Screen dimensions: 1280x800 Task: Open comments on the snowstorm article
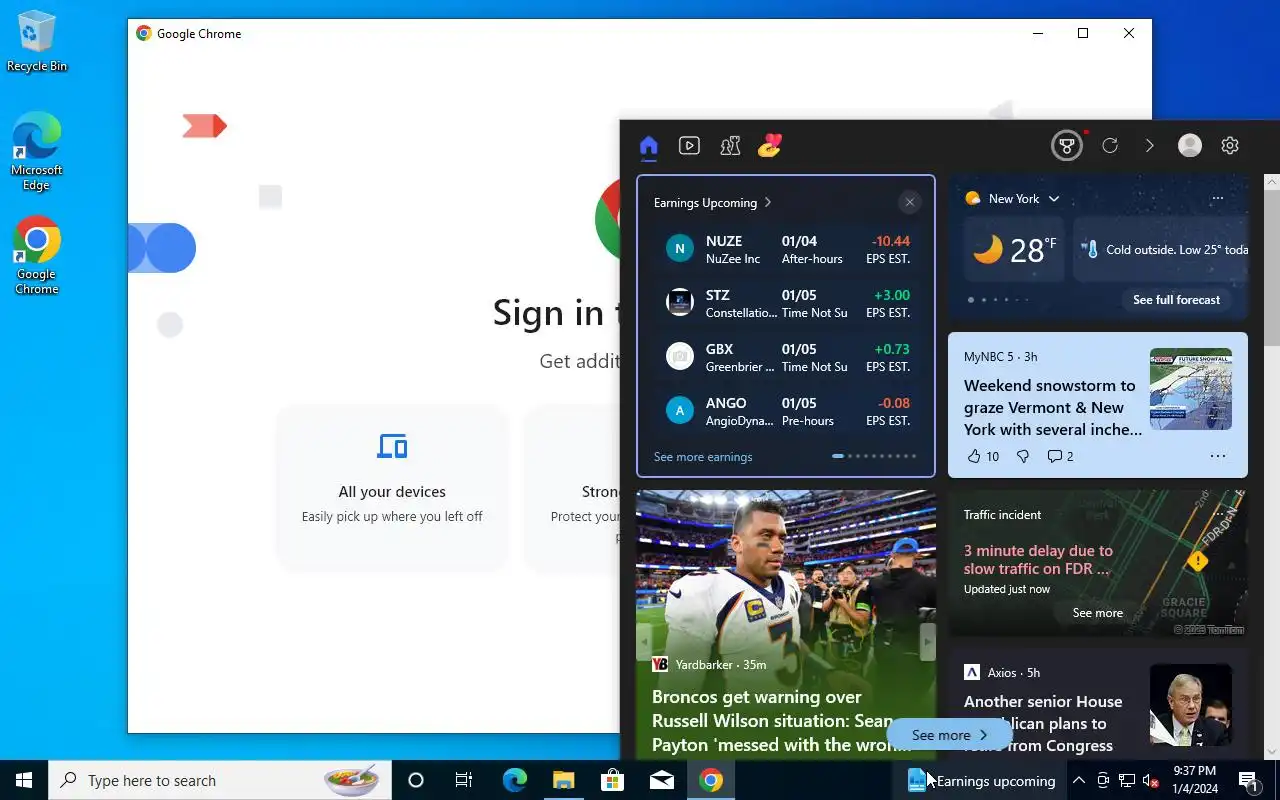1060,456
